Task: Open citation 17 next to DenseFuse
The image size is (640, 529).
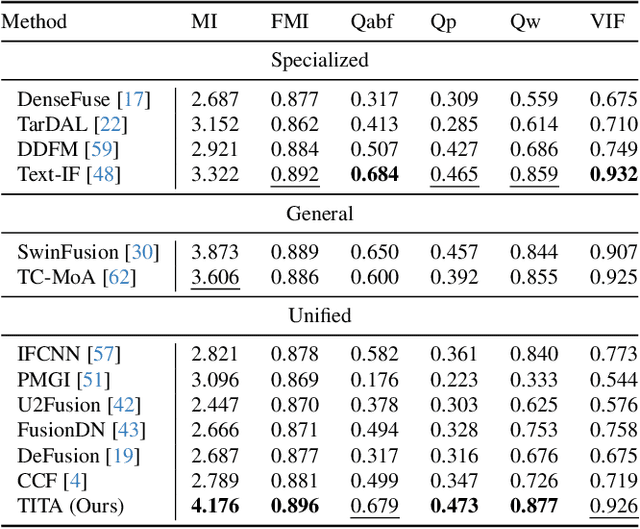Action: point(136,98)
